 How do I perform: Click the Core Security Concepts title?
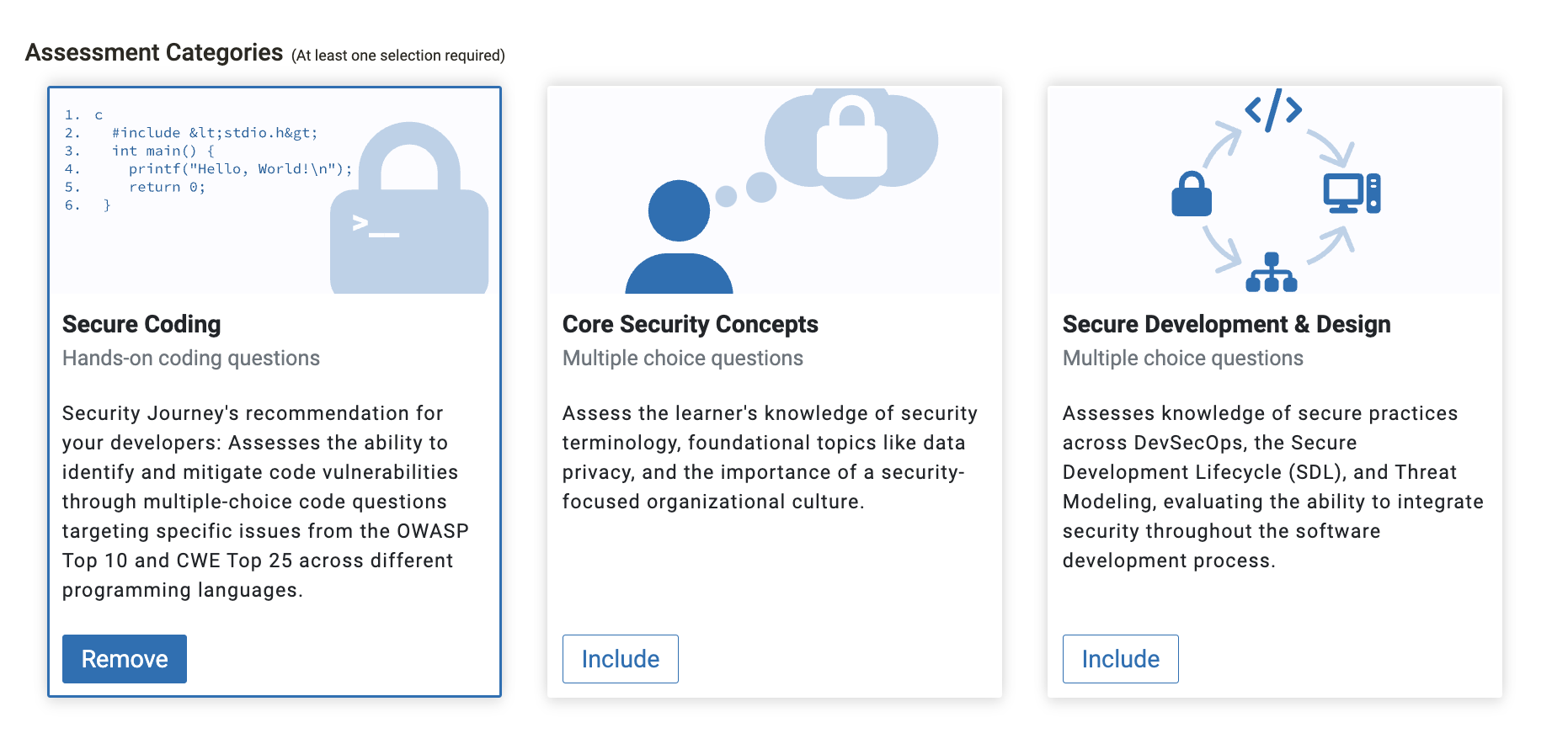[691, 324]
